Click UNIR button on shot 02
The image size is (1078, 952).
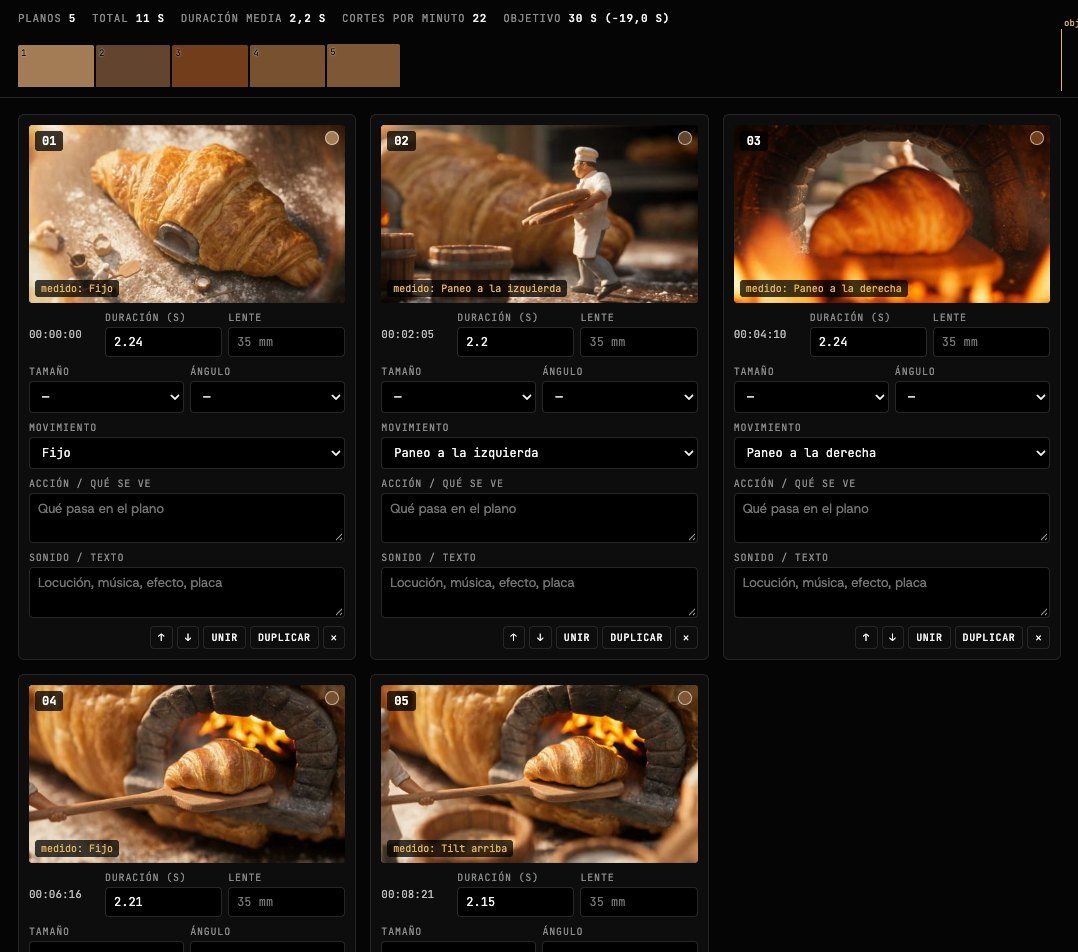coord(577,637)
